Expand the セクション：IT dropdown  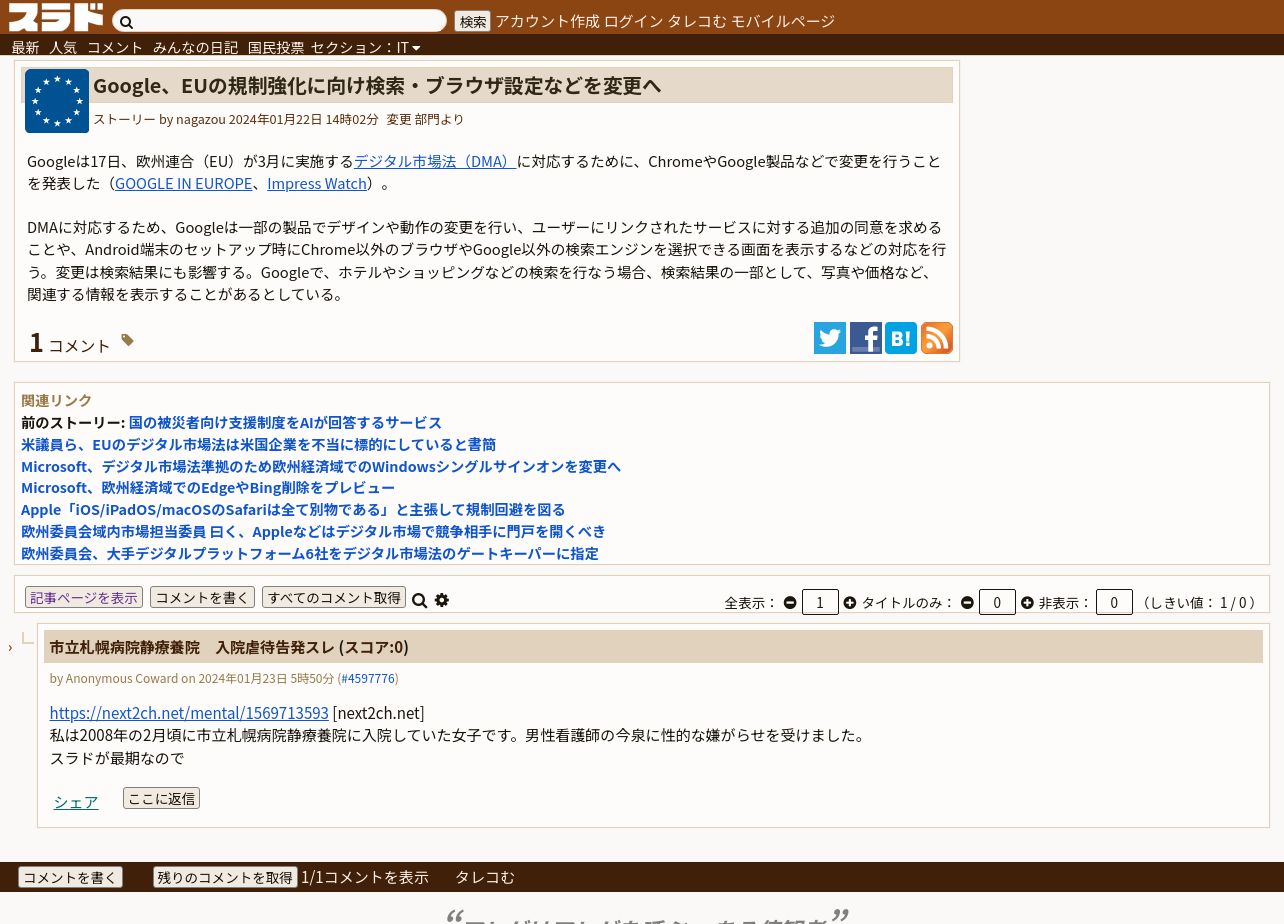pos(365,47)
